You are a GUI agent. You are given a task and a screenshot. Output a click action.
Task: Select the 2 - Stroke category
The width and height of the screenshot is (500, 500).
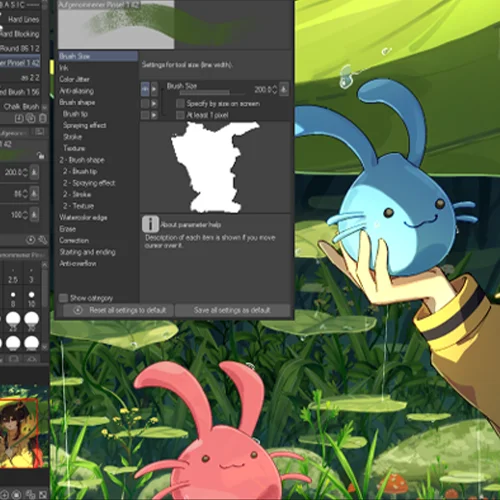pos(98,194)
